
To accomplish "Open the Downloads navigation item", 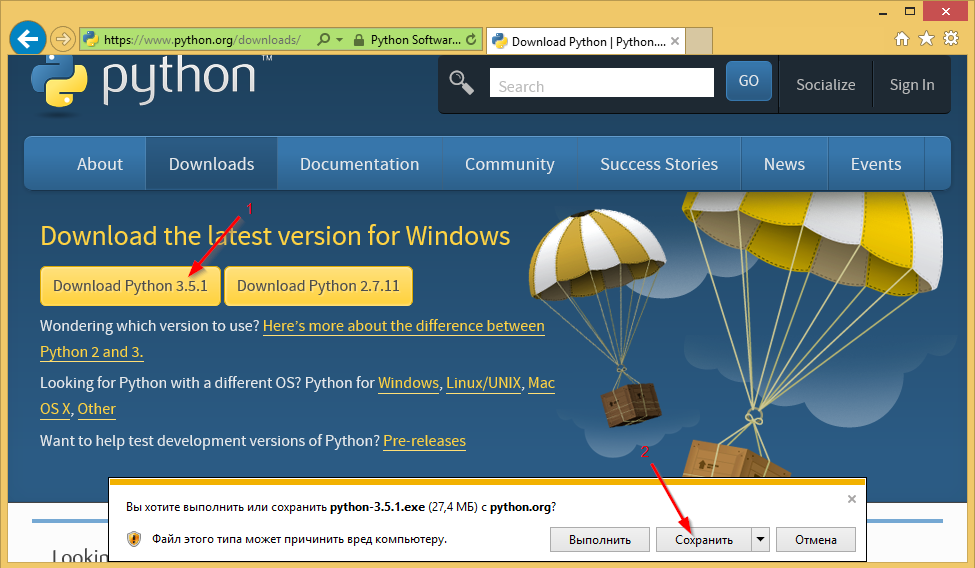I will [x=211, y=164].
